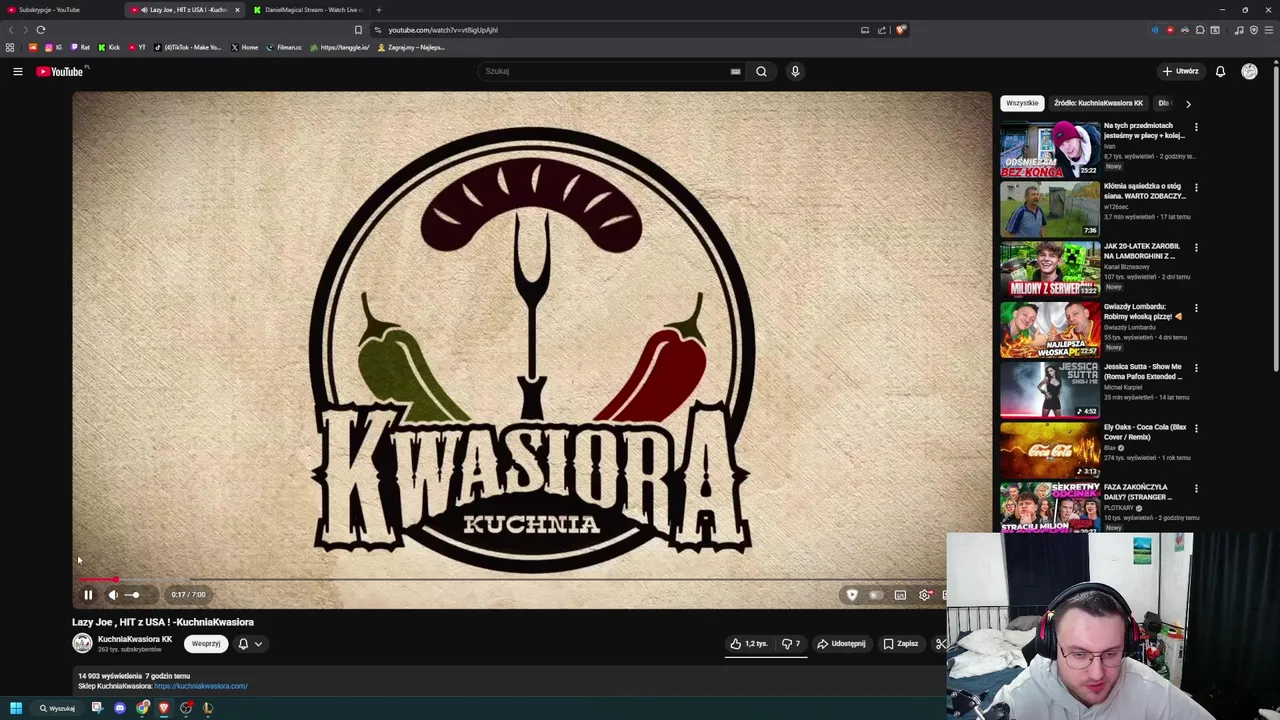
Task: Open Discord from the taskbar
Action: (x=120, y=708)
